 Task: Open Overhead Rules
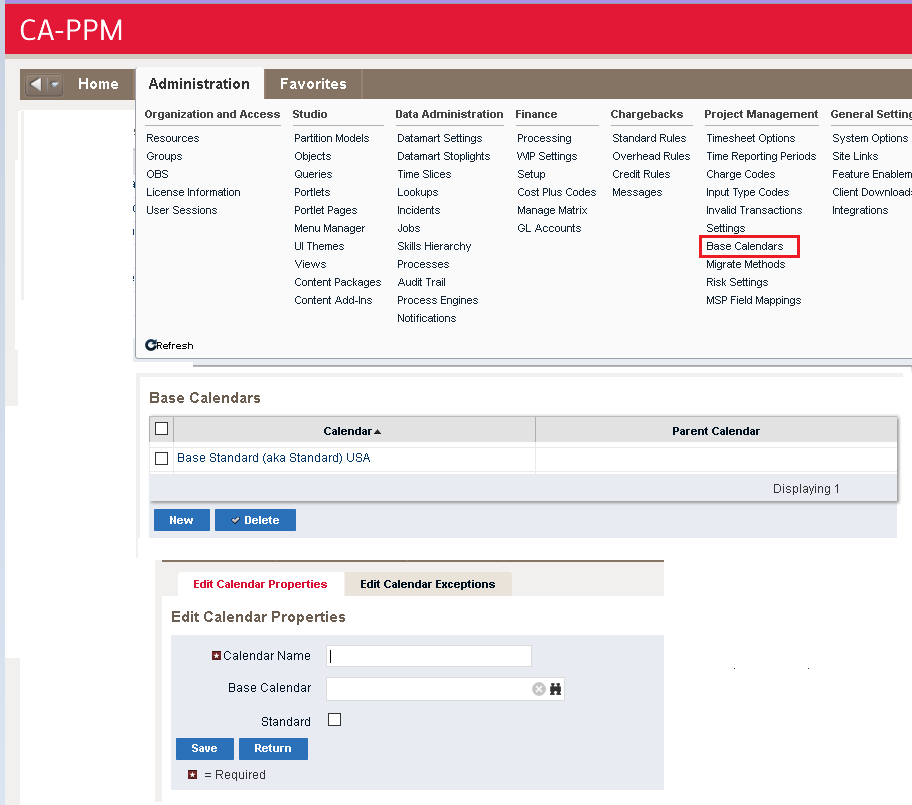tap(651, 156)
